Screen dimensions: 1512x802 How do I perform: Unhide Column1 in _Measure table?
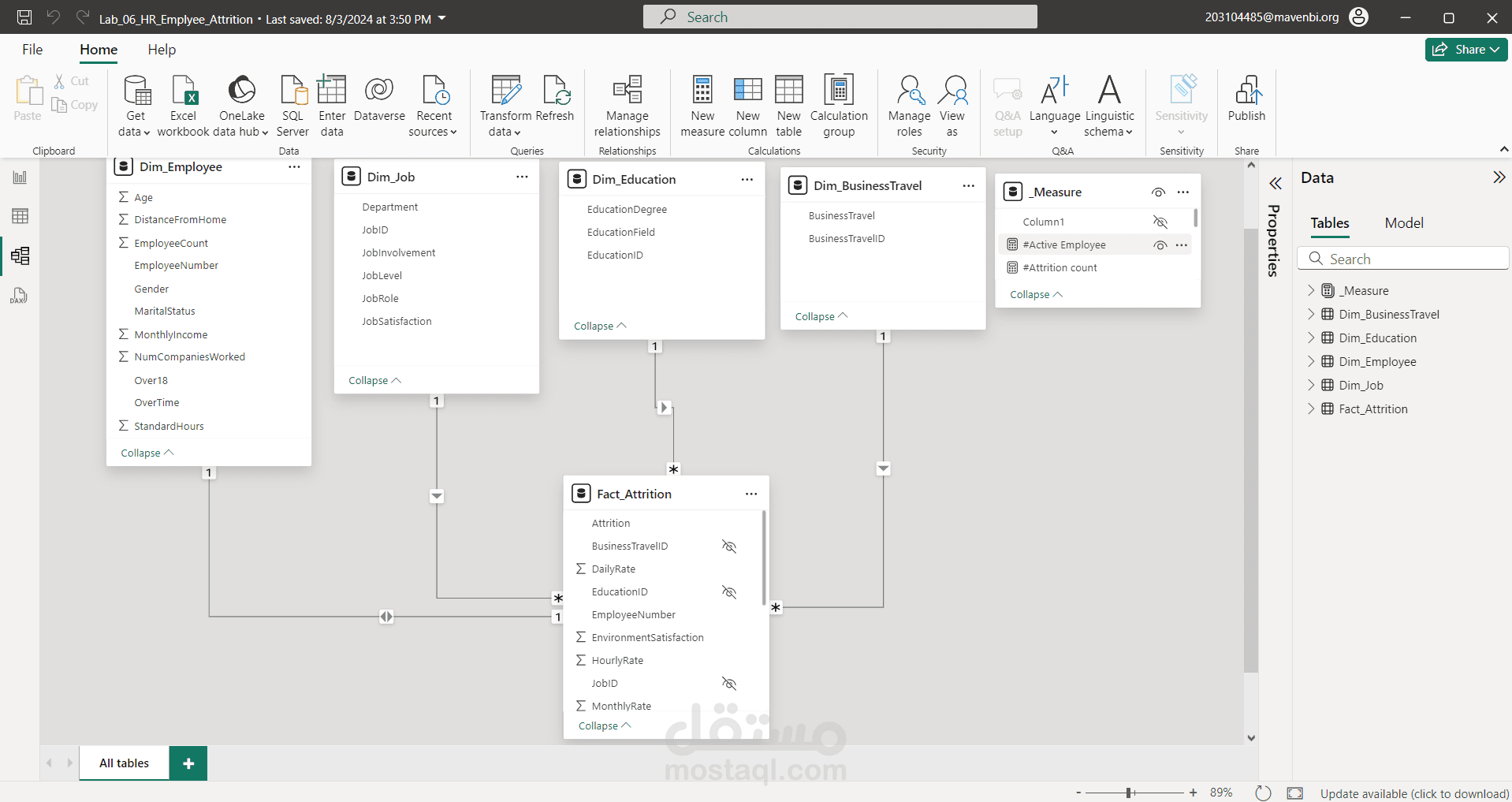(1160, 222)
